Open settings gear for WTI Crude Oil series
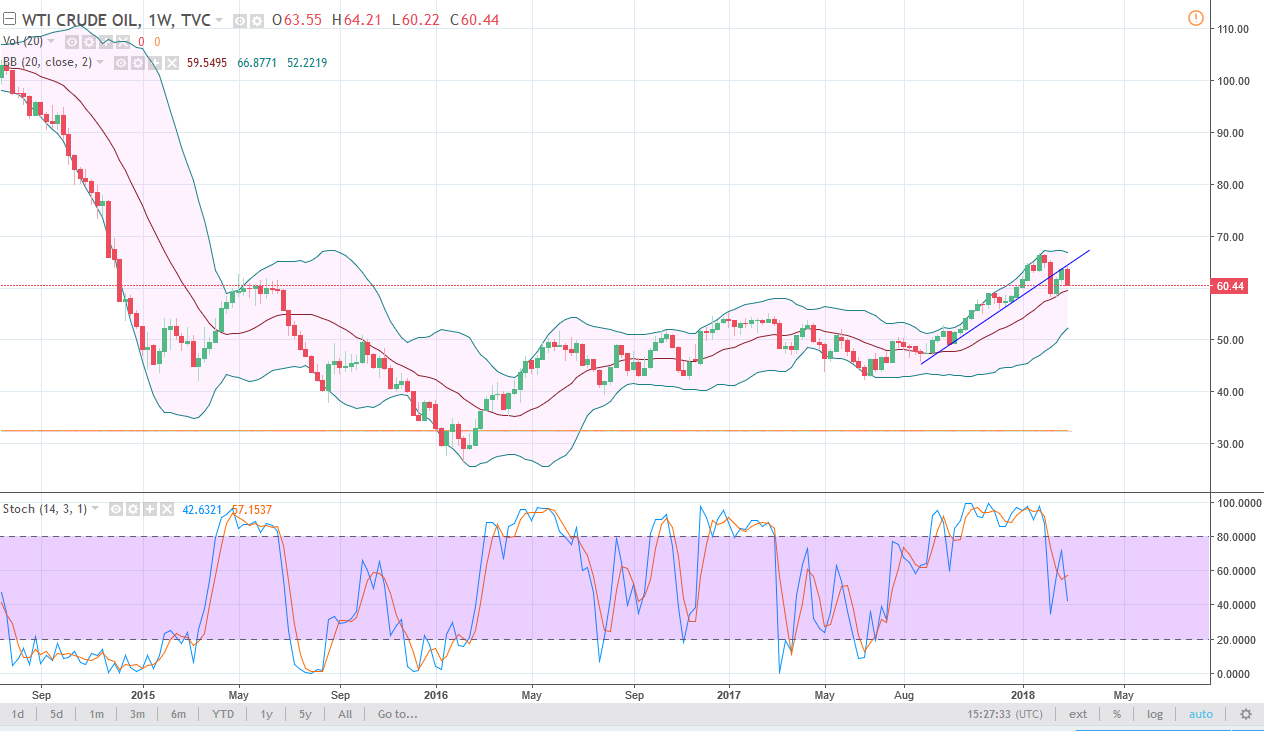 coord(257,20)
